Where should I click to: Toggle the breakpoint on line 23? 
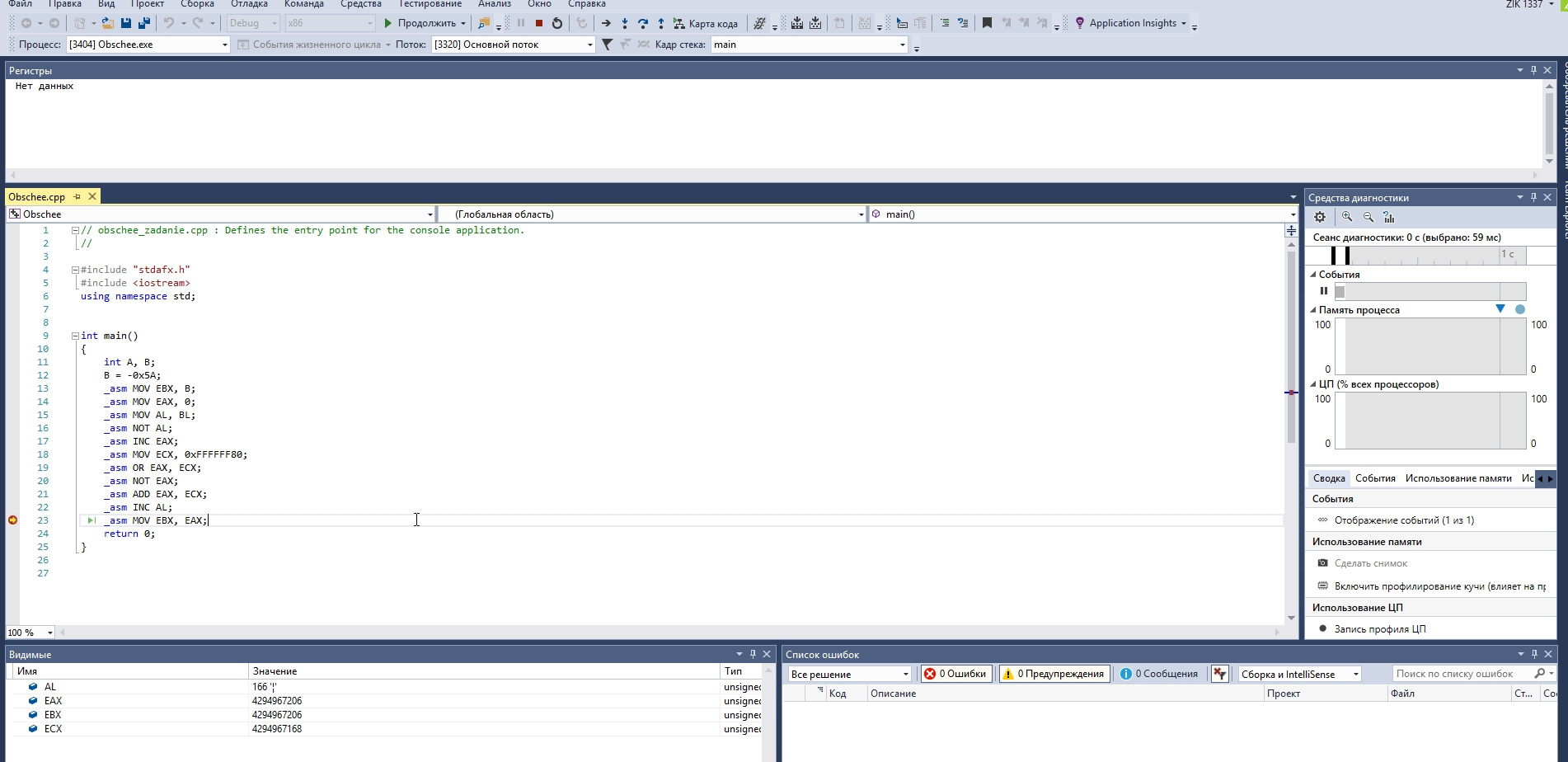click(x=12, y=520)
